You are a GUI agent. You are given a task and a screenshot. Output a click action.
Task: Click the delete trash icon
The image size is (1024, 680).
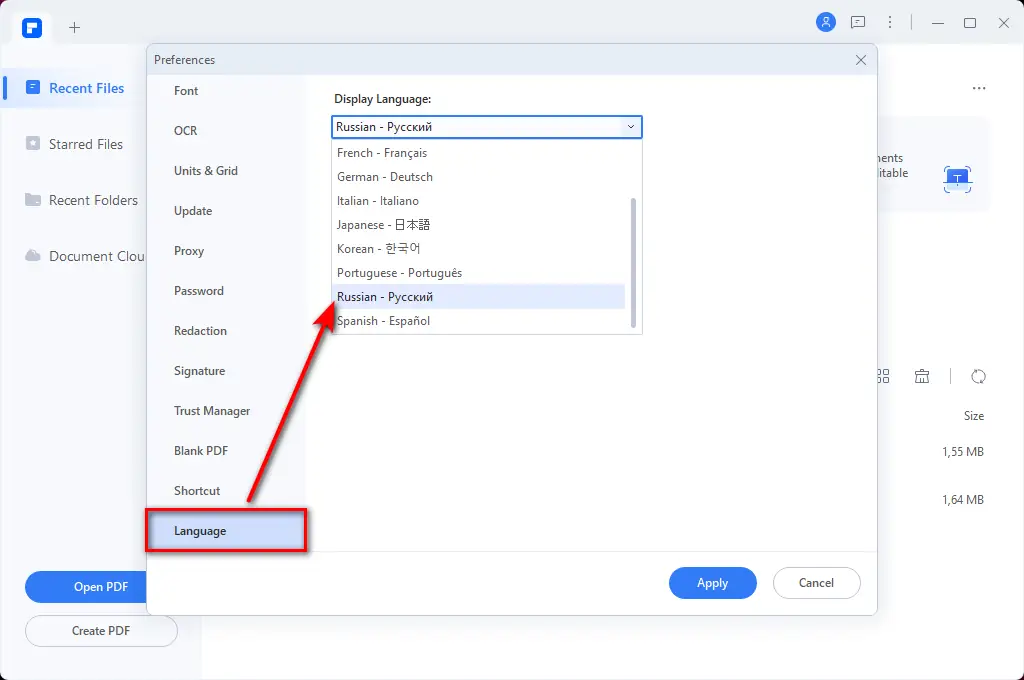pyautogui.click(x=922, y=376)
